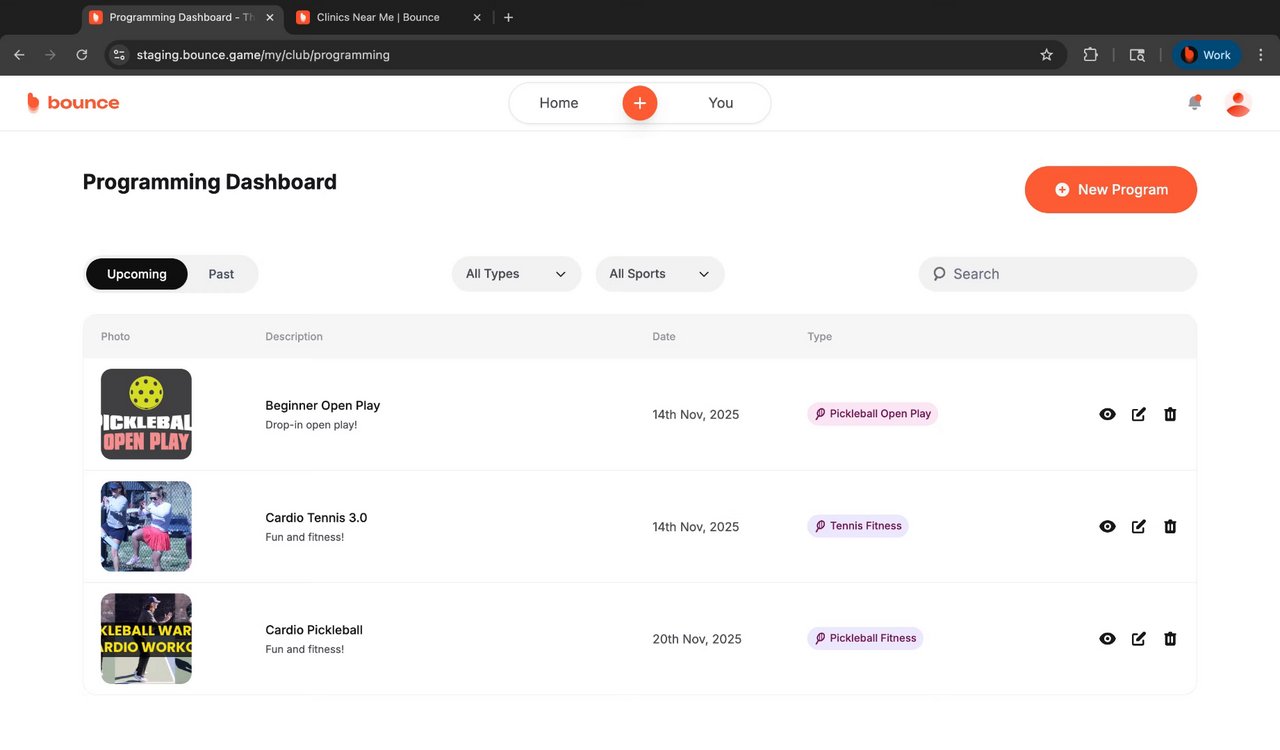
Task: Go to the Home navigation link
Action: (558, 103)
